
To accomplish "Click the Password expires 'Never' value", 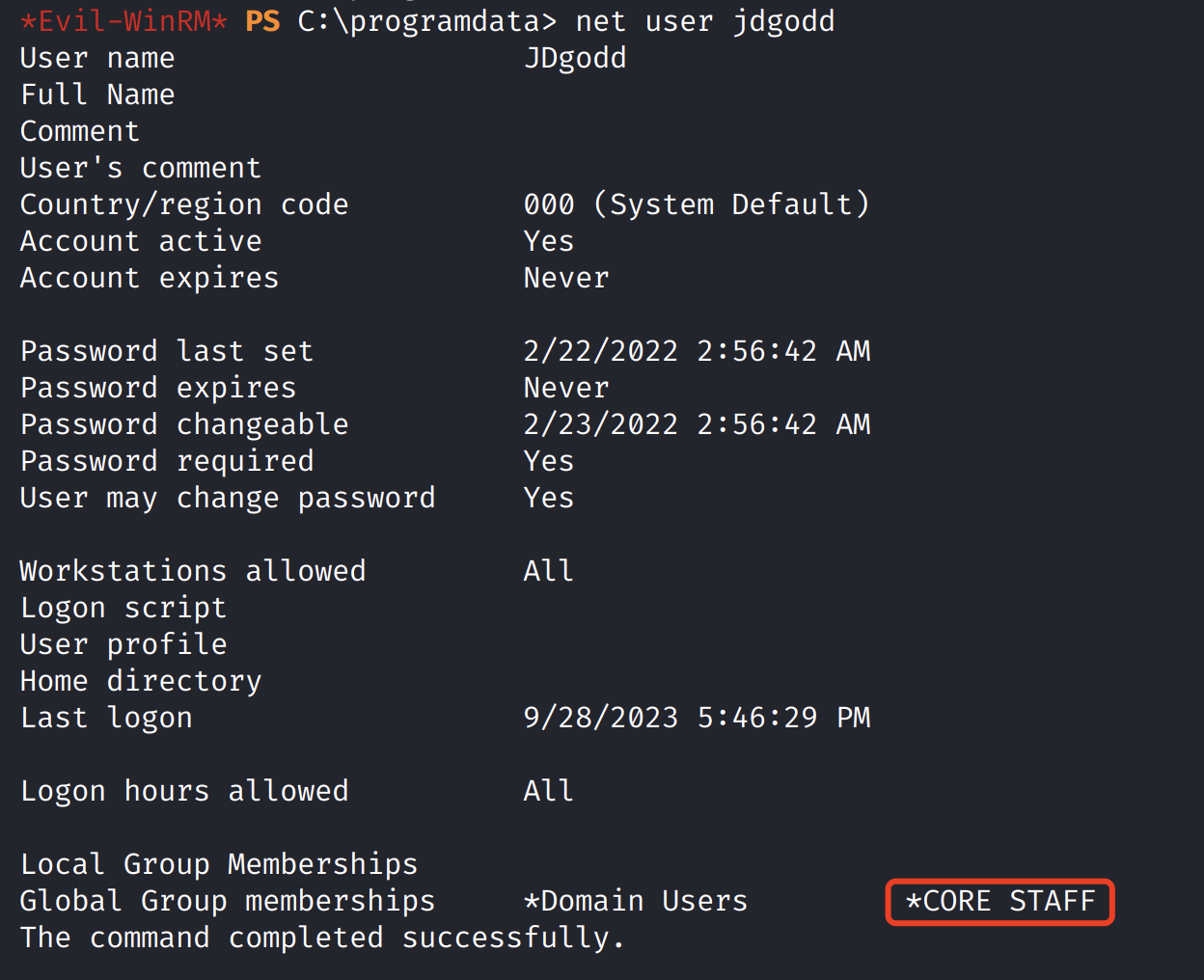I will (x=566, y=388).
